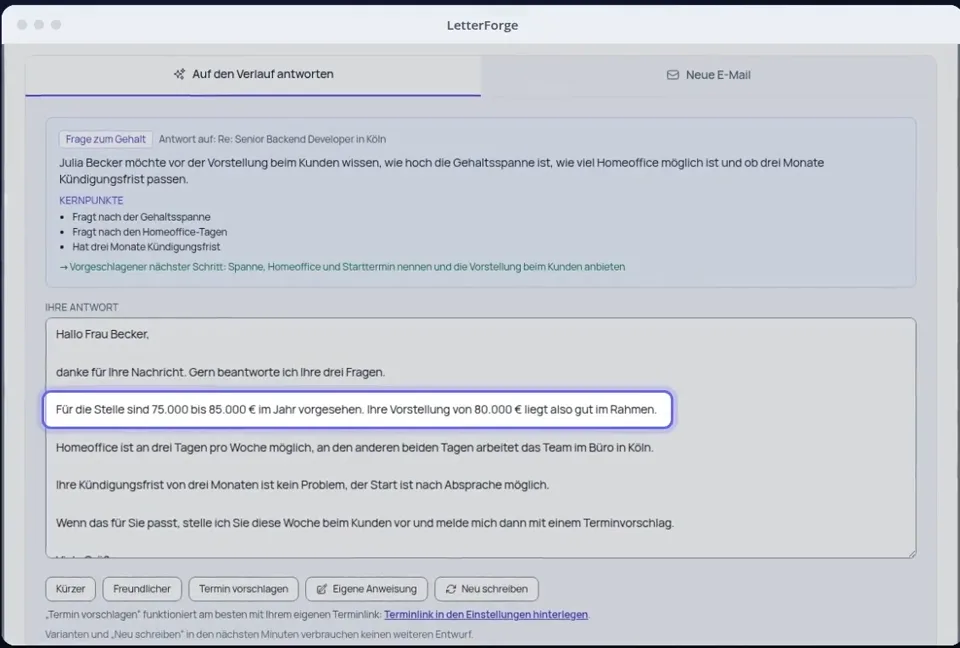This screenshot has height=648, width=960.
Task: Regenerate the draft with "Neu schreiben"
Action: 487,589
